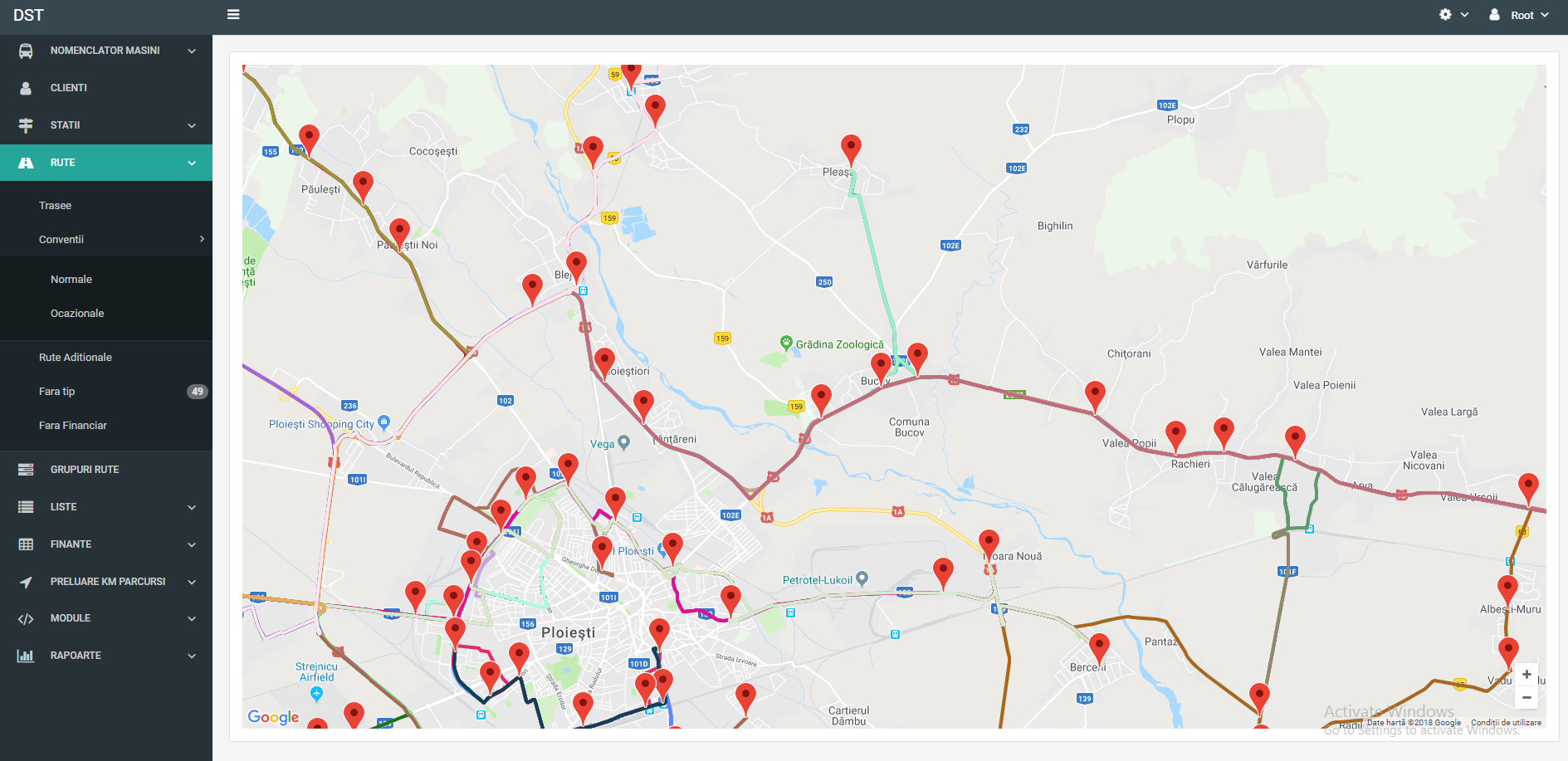1568x761 pixels.
Task: Expand the Rapoarte menu chevron
Action: 192,656
